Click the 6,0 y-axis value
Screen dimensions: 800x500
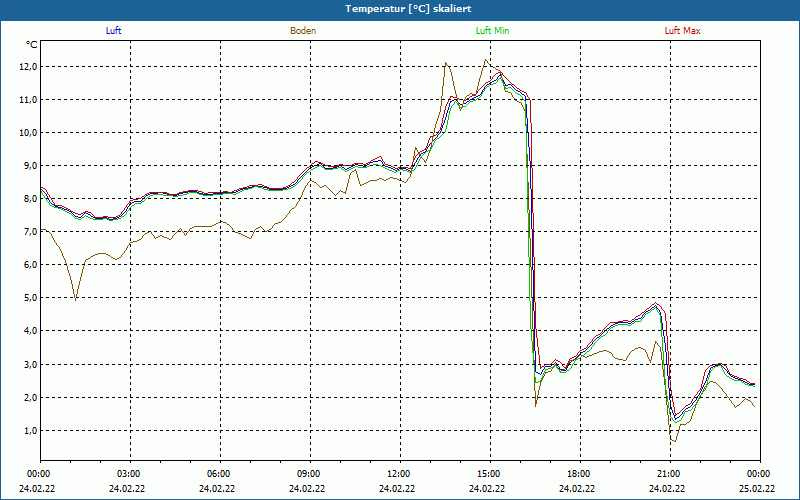[x=30, y=265]
